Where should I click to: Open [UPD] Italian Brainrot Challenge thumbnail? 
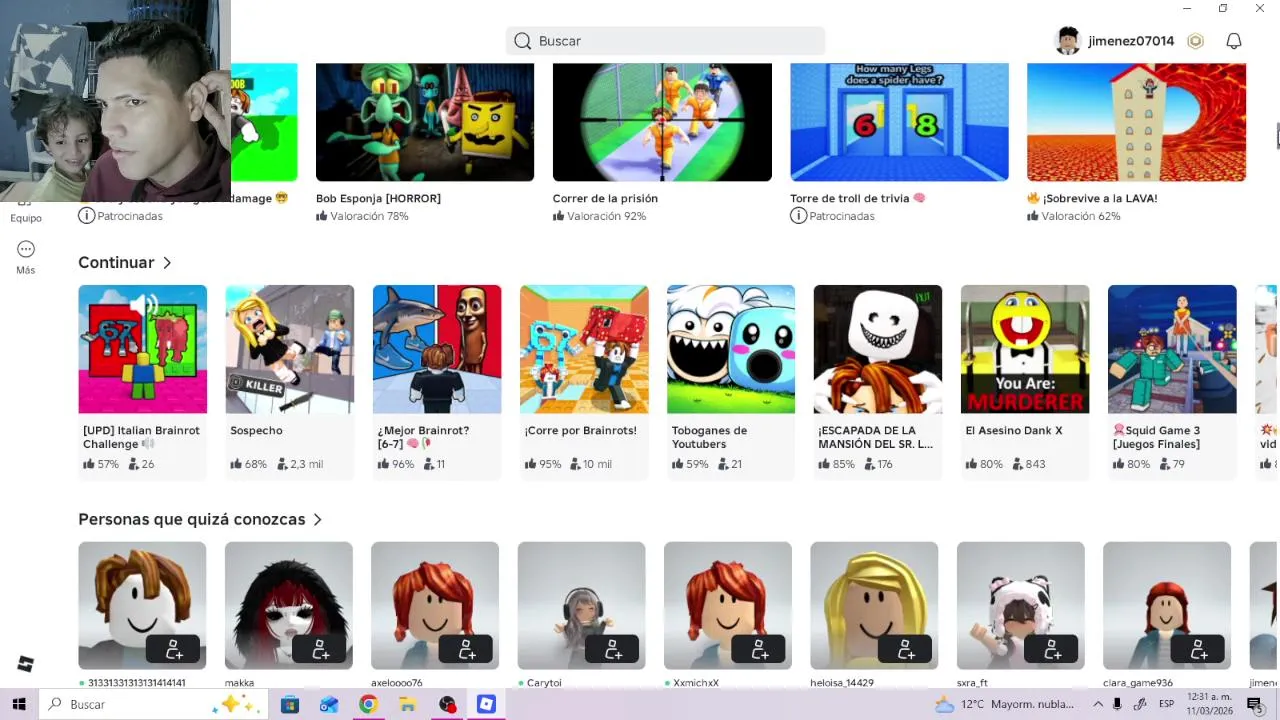(x=143, y=349)
